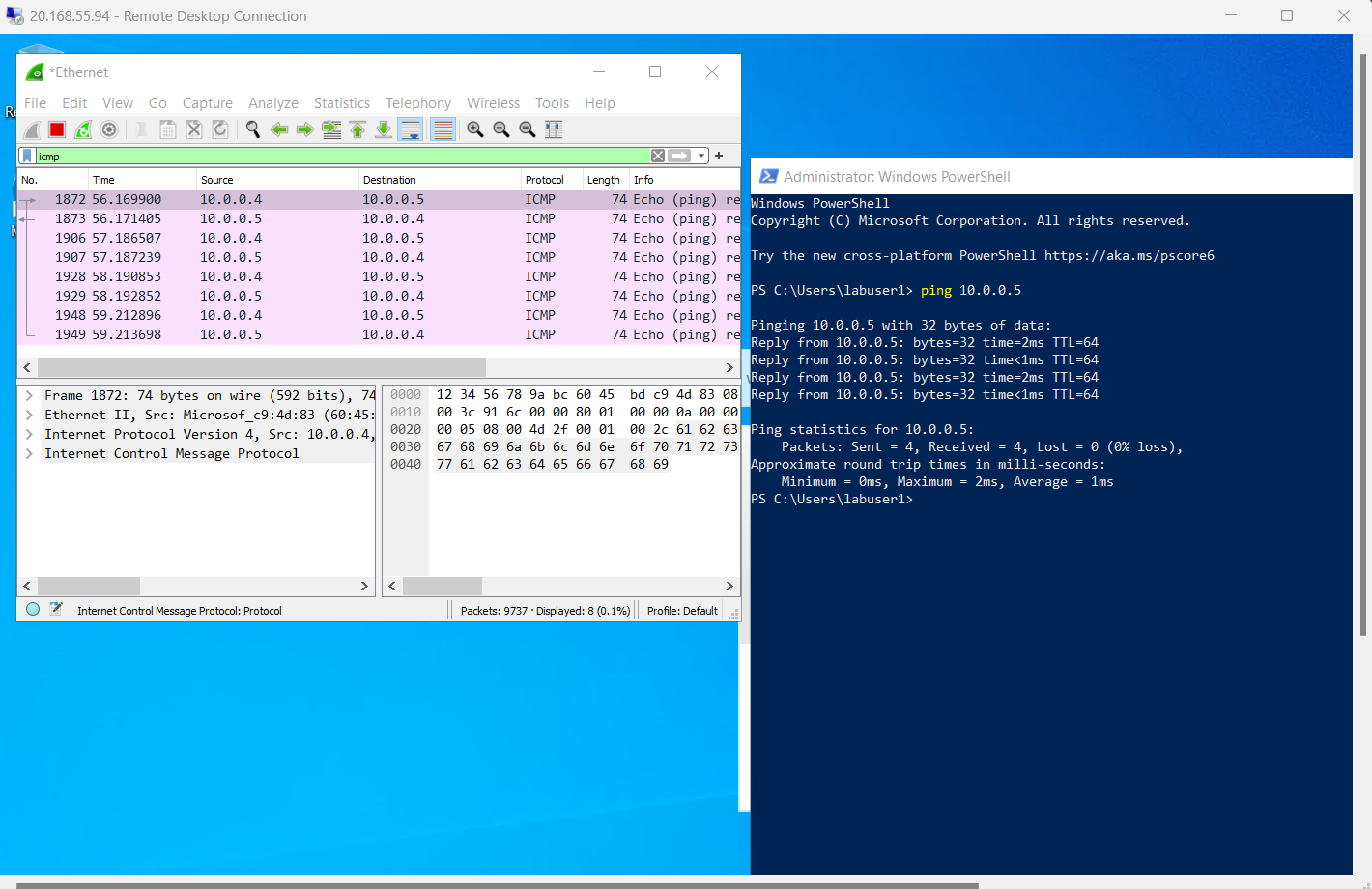Clear the icmp display filter
Screen dimensions: 1372x889
pos(657,155)
